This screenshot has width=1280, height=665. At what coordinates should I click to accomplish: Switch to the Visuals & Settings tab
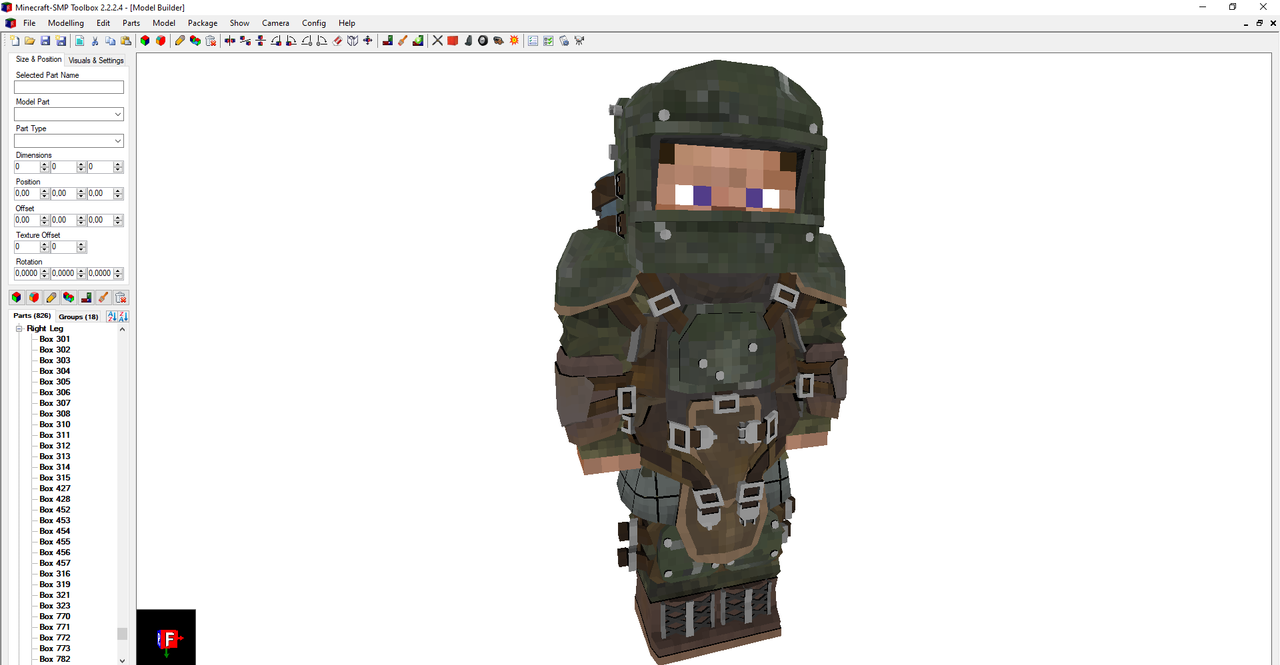pos(96,60)
